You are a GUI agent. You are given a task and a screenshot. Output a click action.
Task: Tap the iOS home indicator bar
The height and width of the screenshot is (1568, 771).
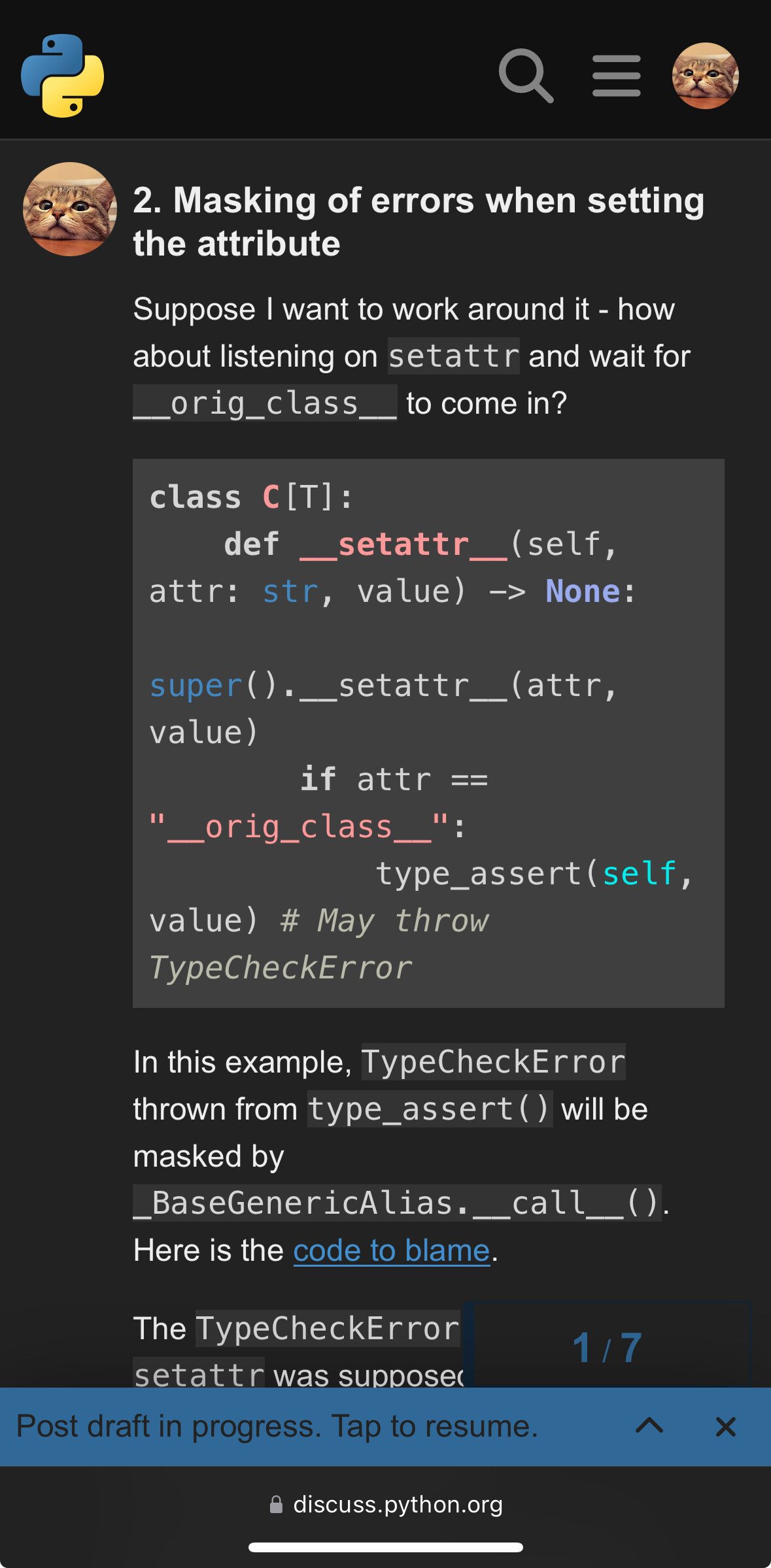pyautogui.click(x=385, y=1547)
